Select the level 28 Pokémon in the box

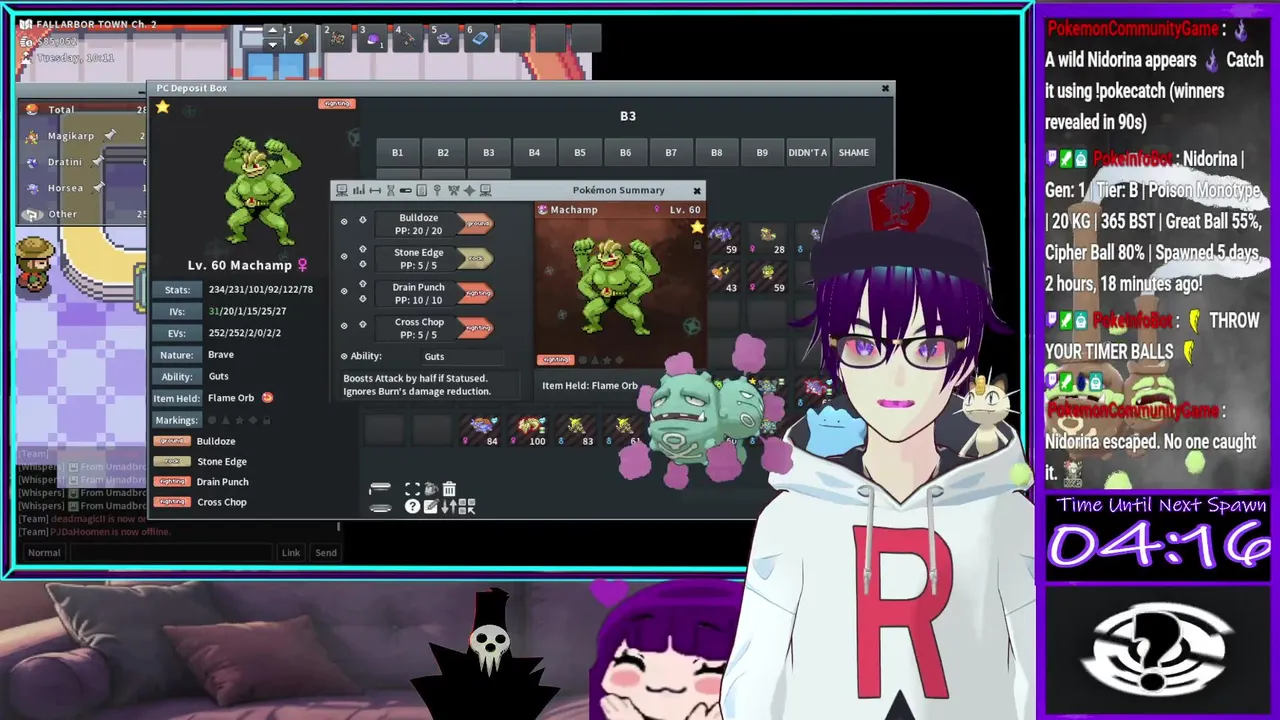click(769, 240)
